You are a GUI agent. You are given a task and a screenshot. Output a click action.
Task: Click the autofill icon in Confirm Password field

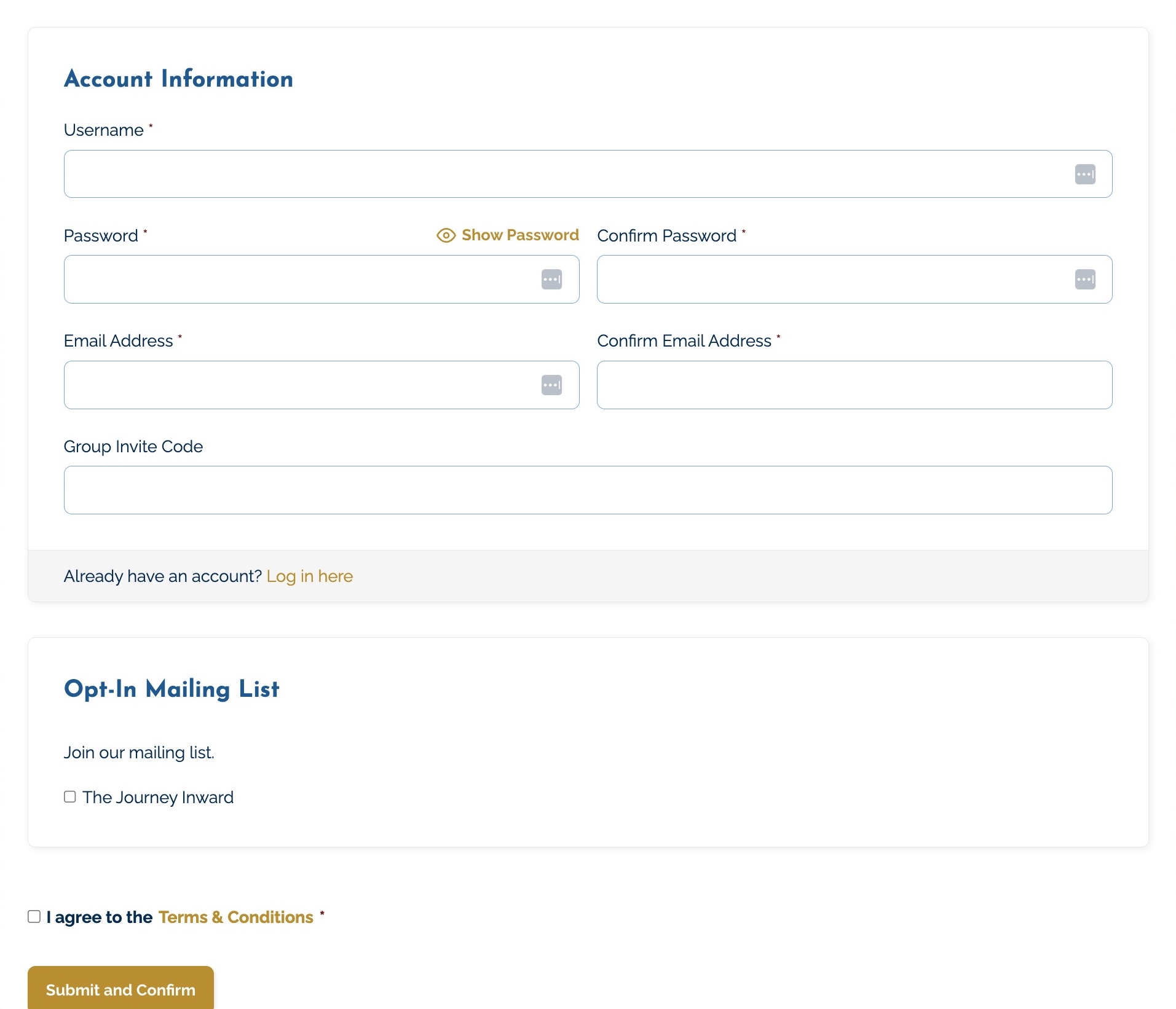[x=1085, y=279]
